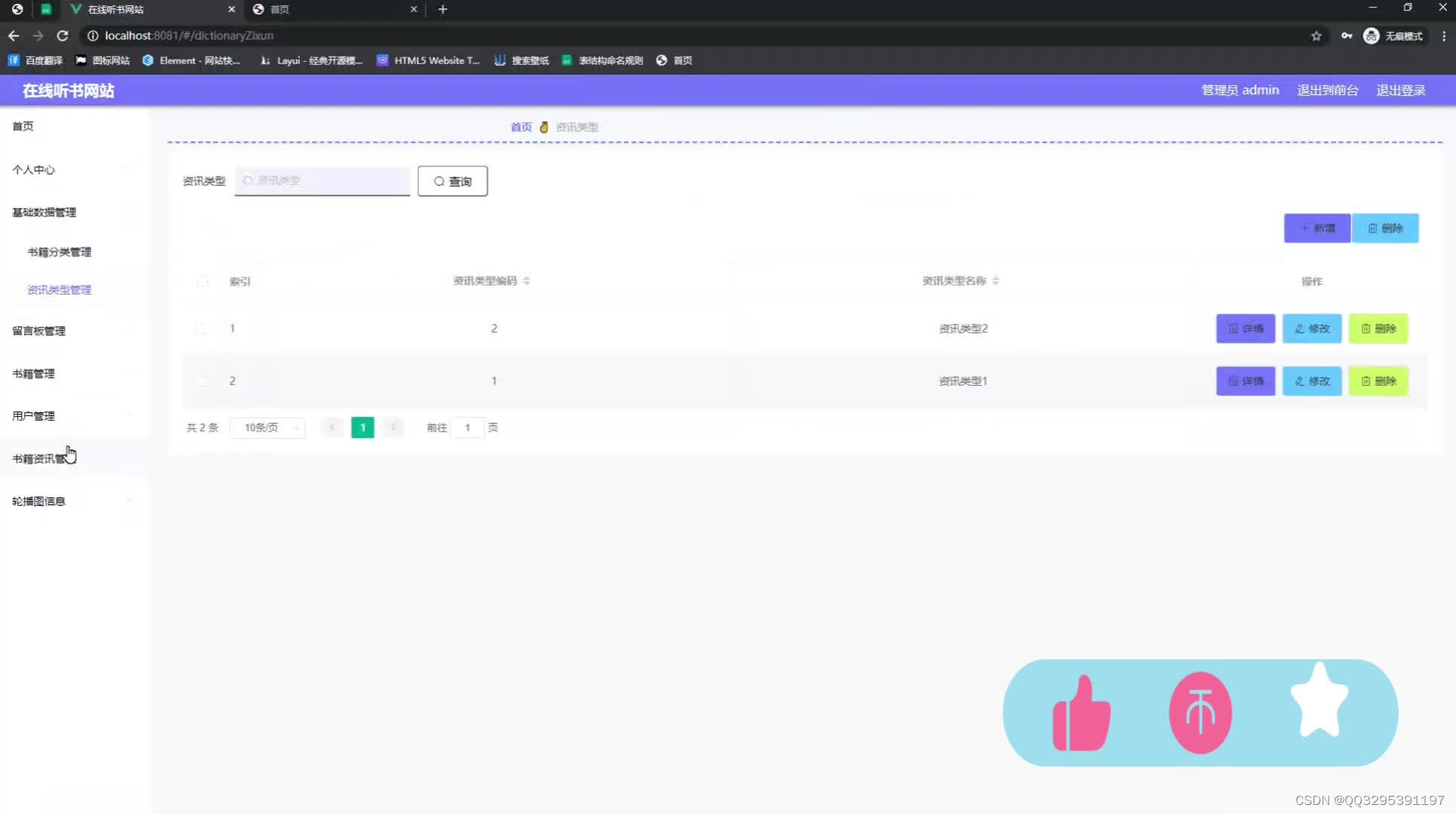The width and height of the screenshot is (1456, 814).
Task: Open a new browser tab
Action: click(442, 9)
